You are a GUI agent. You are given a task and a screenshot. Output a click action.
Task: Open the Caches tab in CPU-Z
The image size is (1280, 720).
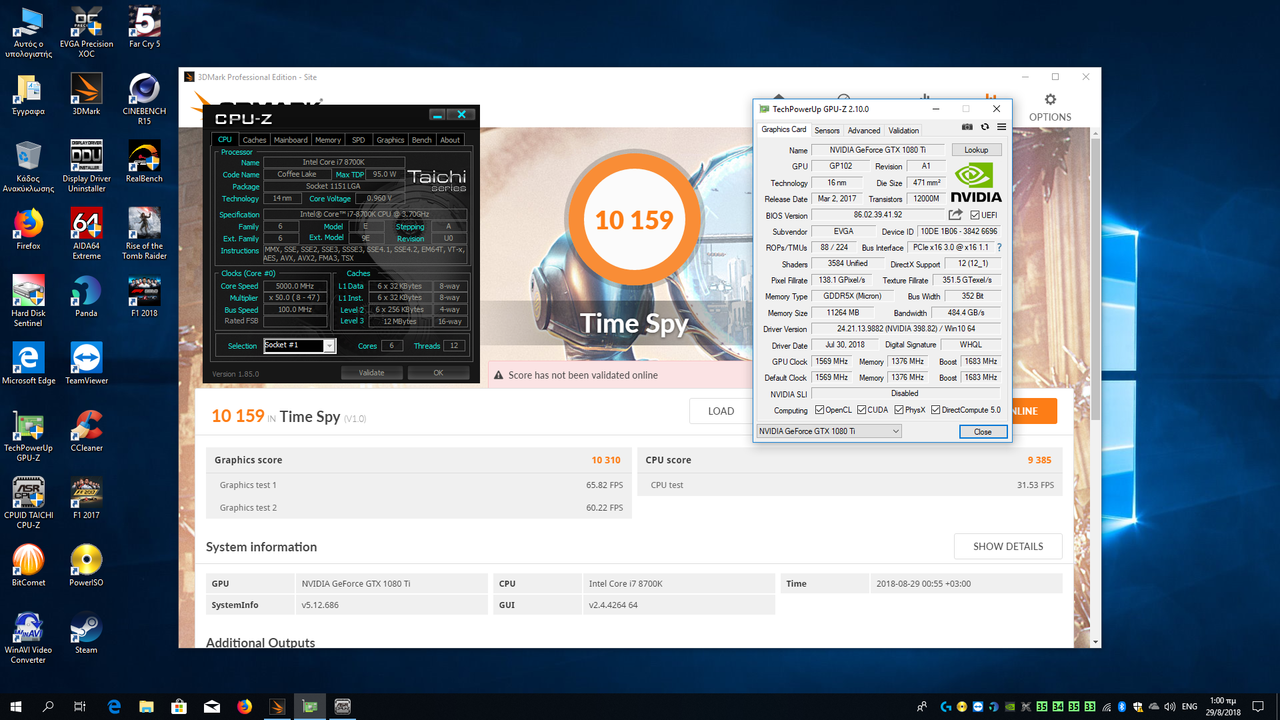[x=255, y=140]
